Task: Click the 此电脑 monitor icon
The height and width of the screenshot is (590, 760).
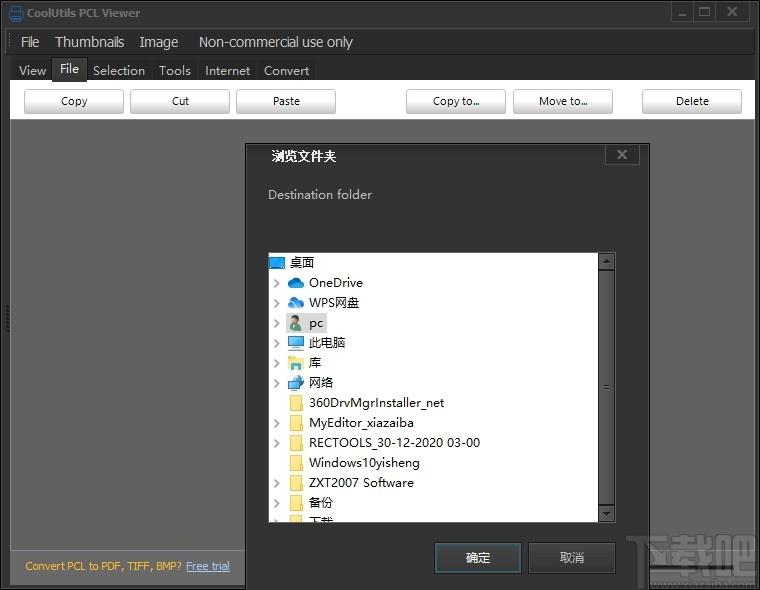Action: coord(296,343)
